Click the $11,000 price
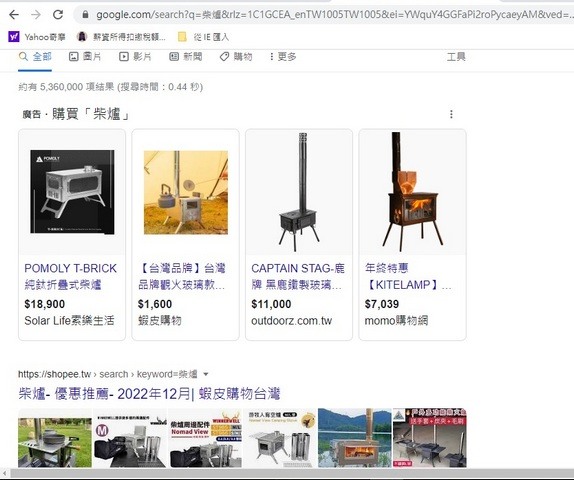The height and width of the screenshot is (480, 574). point(271,304)
